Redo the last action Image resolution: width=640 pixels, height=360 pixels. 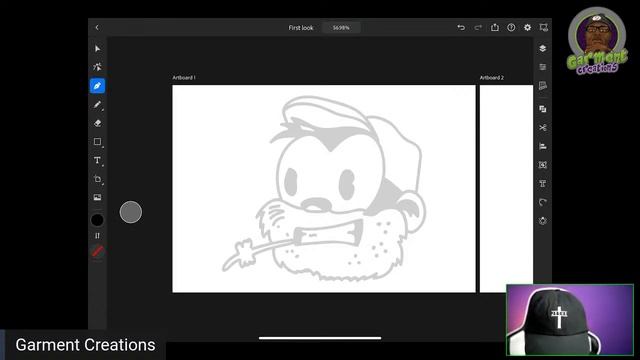click(478, 27)
